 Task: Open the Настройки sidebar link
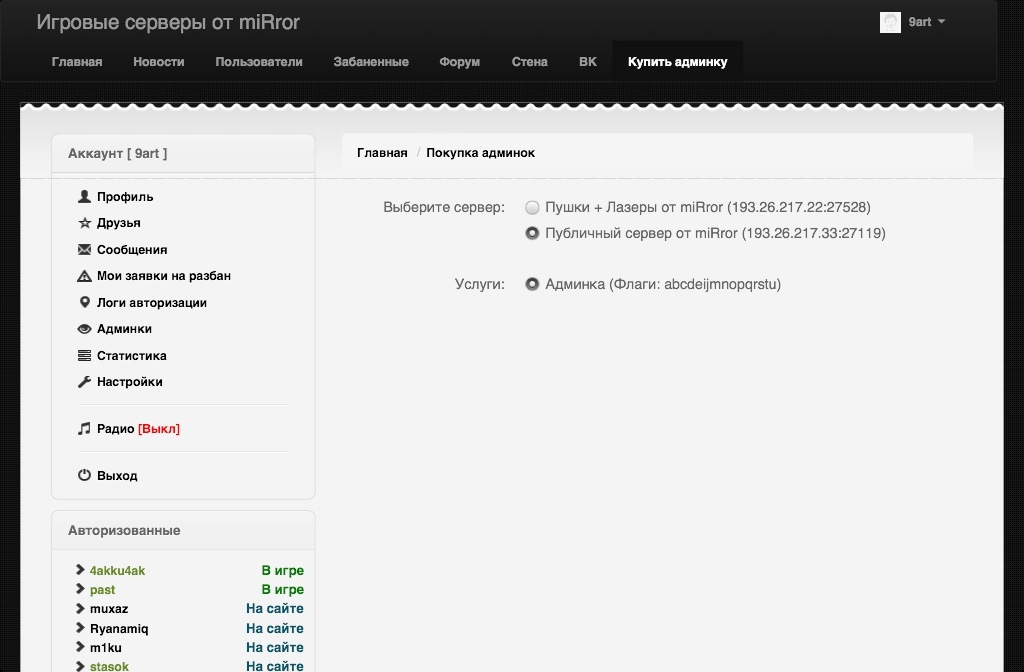pos(129,382)
